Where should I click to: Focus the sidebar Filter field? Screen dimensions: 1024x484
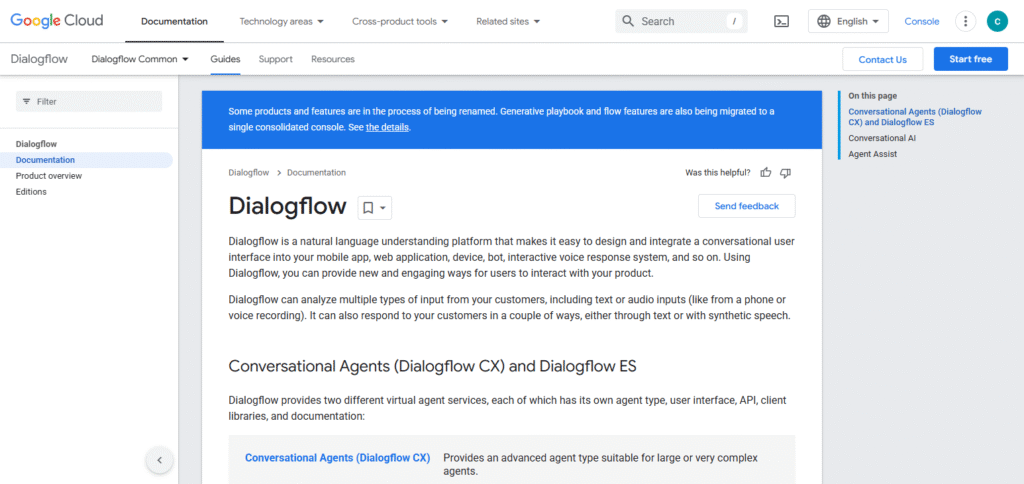click(89, 101)
